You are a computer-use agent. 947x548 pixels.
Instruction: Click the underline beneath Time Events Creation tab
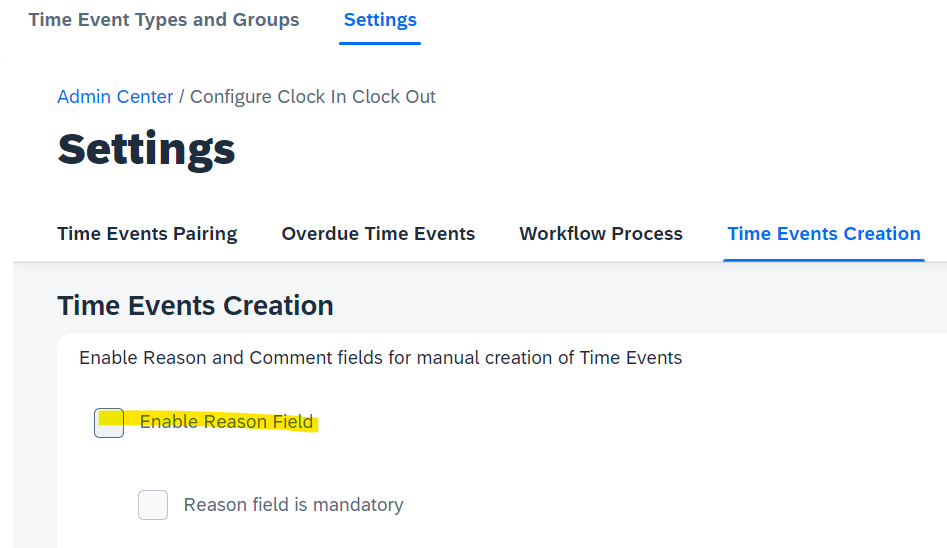(x=824, y=260)
